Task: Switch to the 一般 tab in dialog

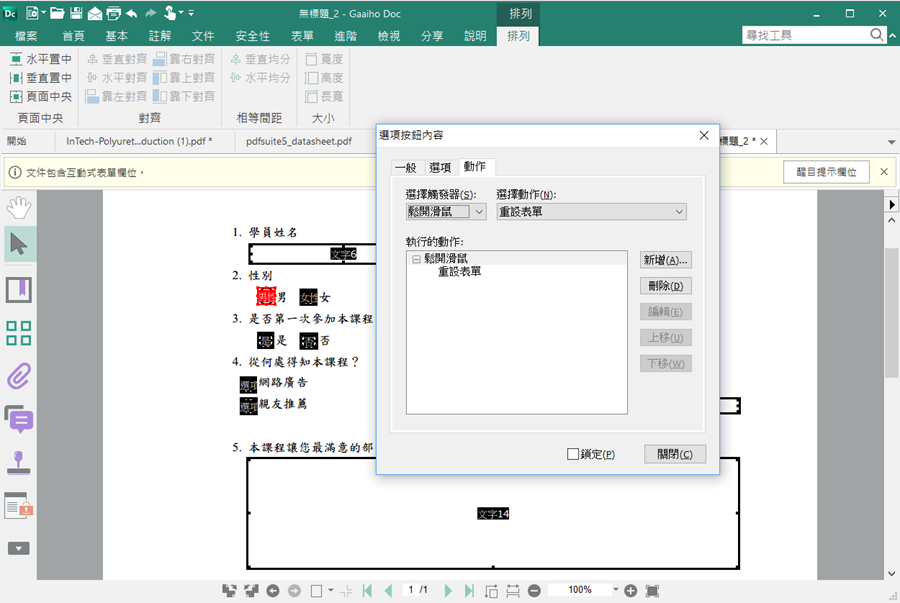Action: tap(405, 167)
